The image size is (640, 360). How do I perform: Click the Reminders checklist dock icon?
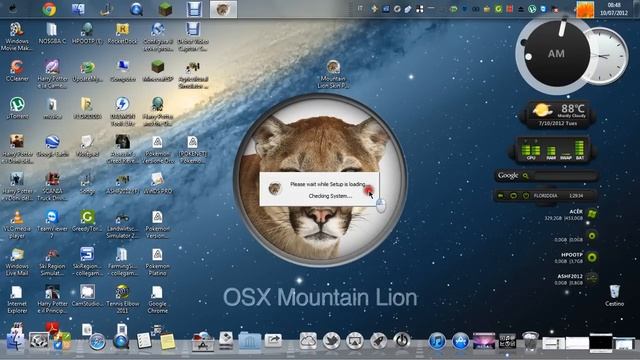click(x=144, y=341)
